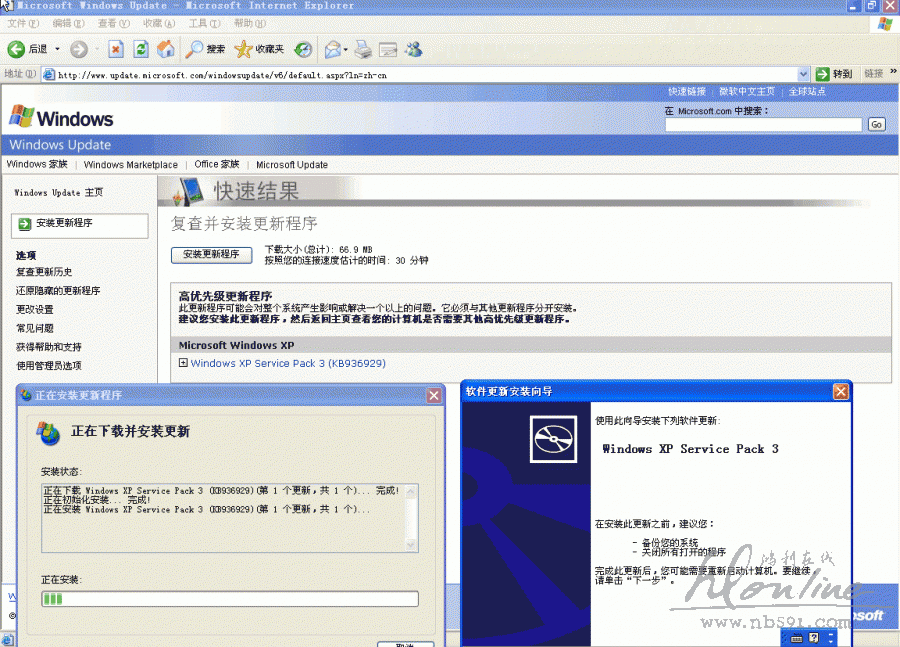This screenshot has width=900, height=647.
Task: Click the page icon in the address bar
Action: pos(49,74)
